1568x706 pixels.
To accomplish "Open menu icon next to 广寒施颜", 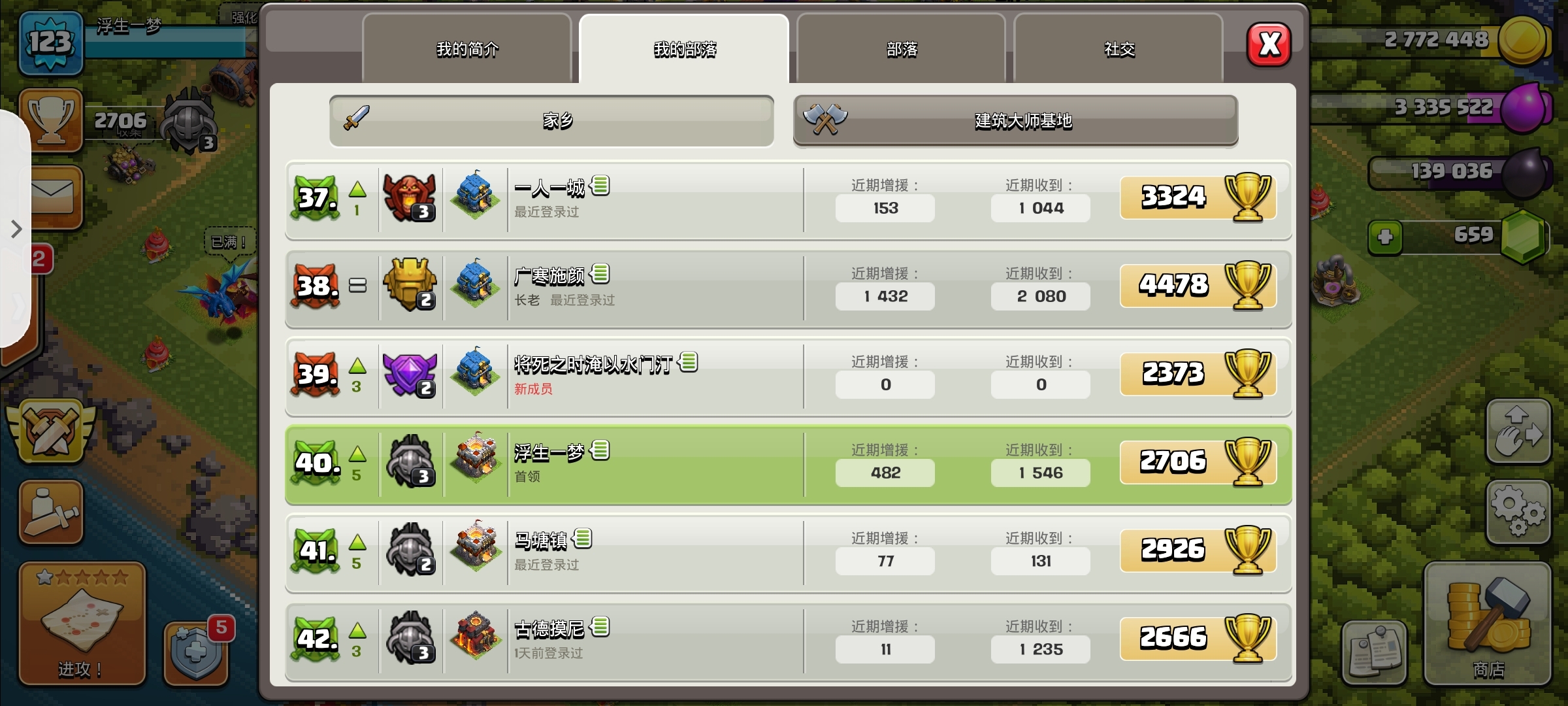I will coord(600,274).
